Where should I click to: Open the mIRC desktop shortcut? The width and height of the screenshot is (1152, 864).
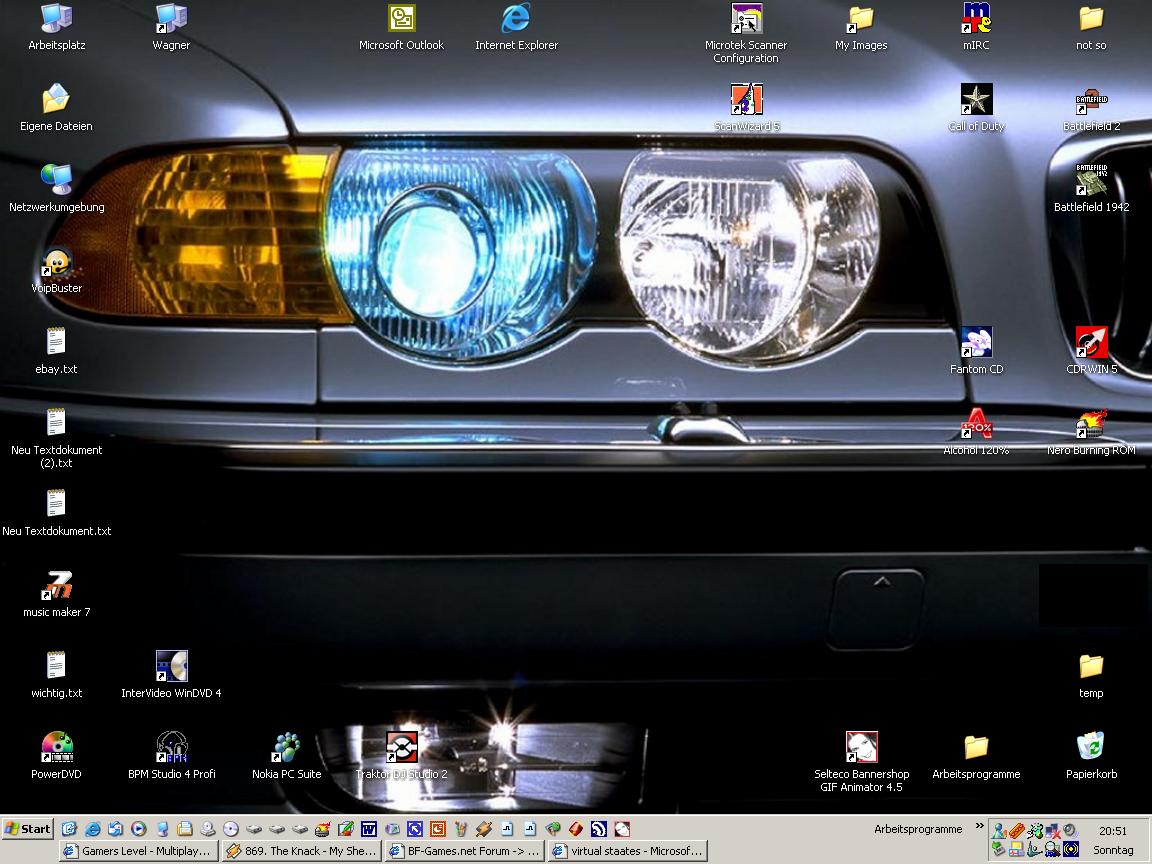coord(976,20)
